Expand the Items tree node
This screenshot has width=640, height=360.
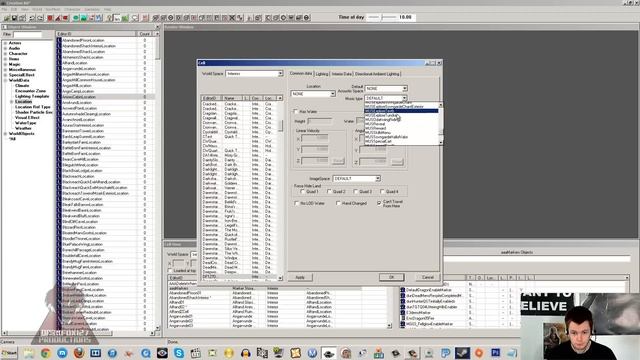coord(6,59)
